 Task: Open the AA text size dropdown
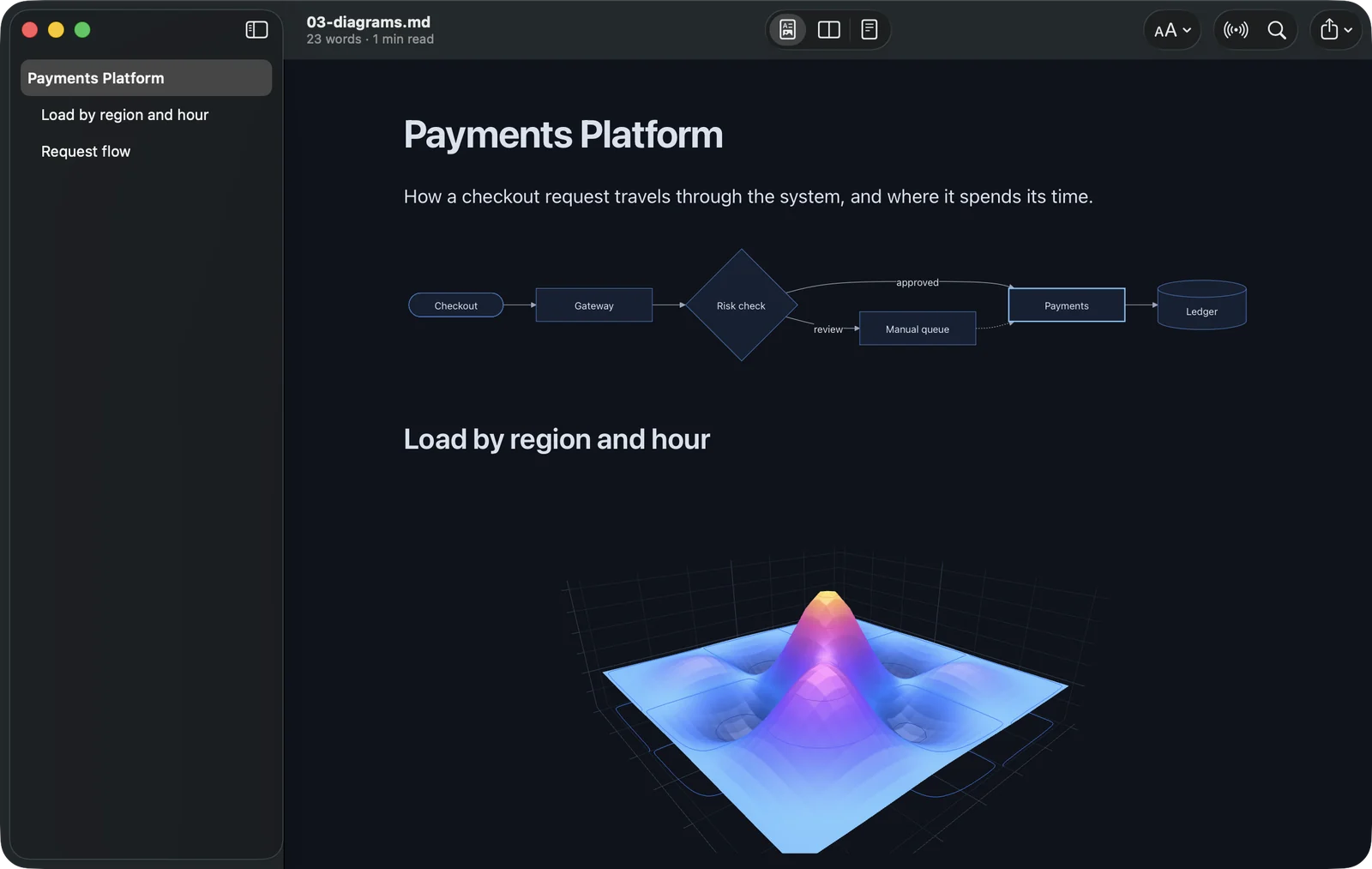1172,30
